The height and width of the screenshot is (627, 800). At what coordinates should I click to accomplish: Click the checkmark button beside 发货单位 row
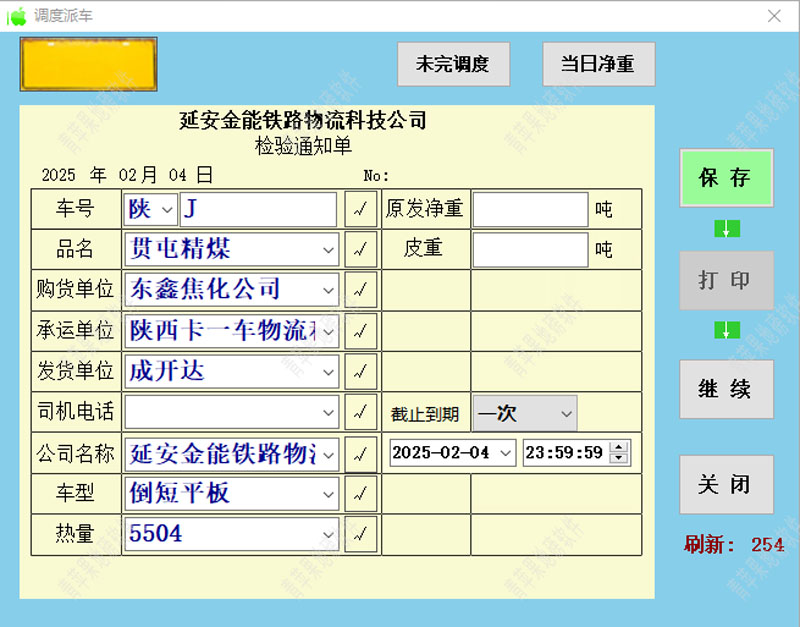[x=361, y=371]
